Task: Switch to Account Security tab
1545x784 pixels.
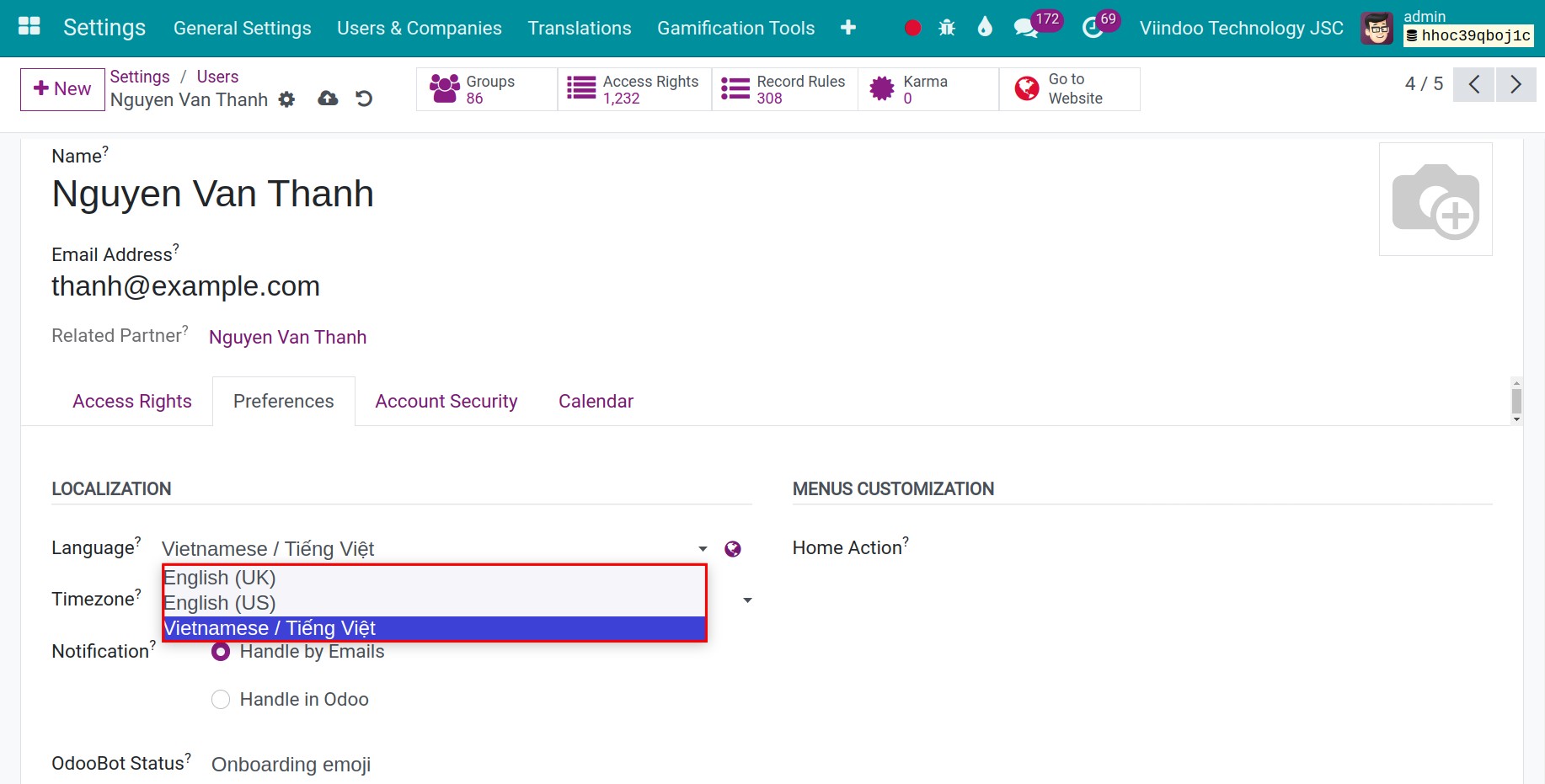Action: point(446,402)
